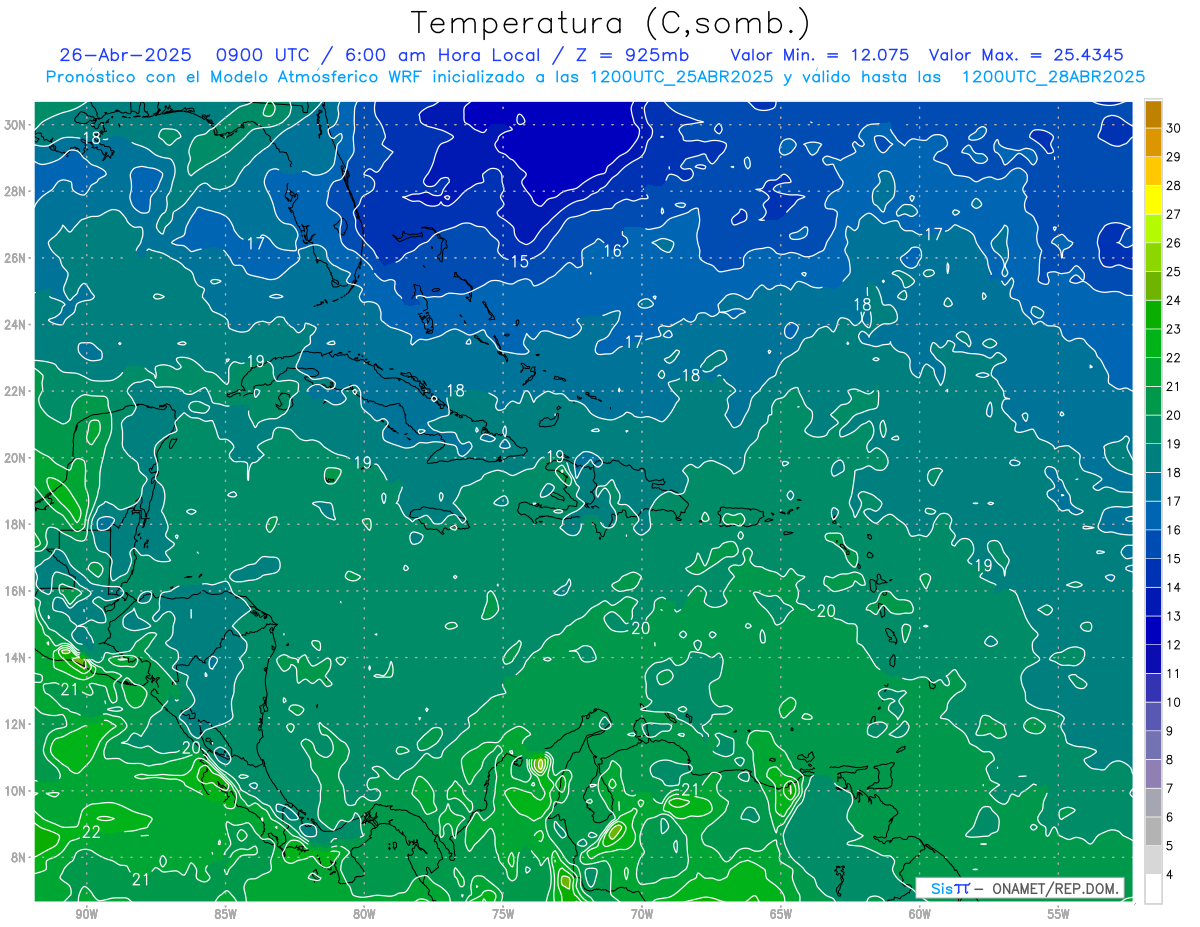
Task: Click color legend value "5"
Action: tap(1171, 846)
